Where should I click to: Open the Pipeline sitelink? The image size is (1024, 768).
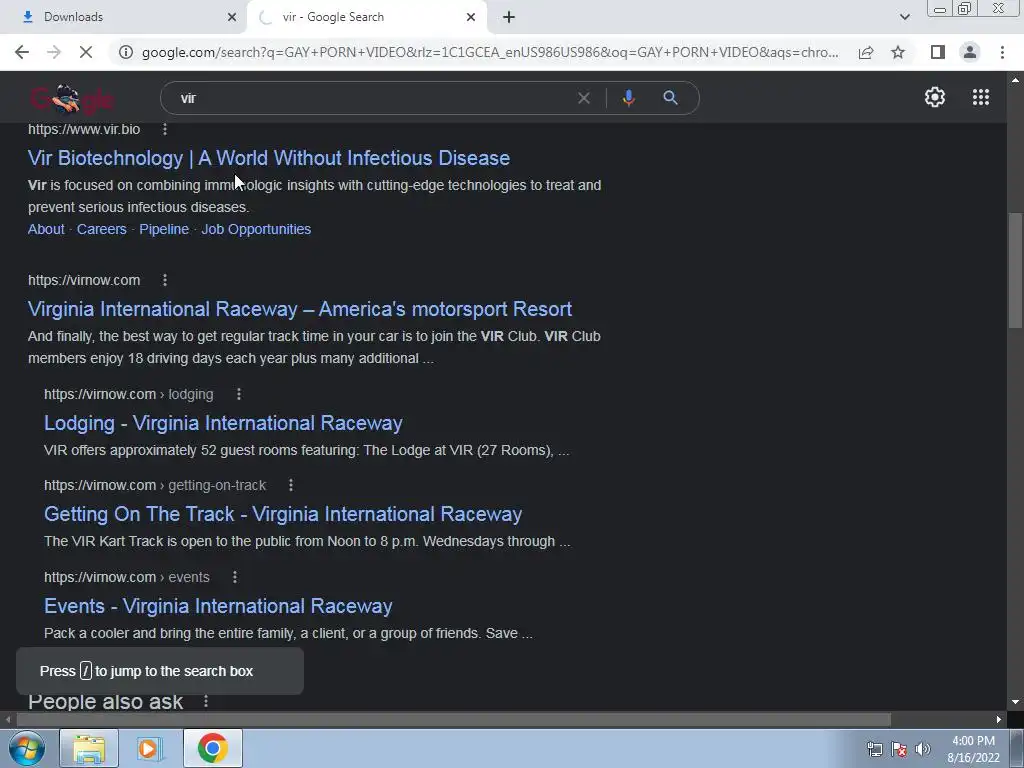pos(164,229)
